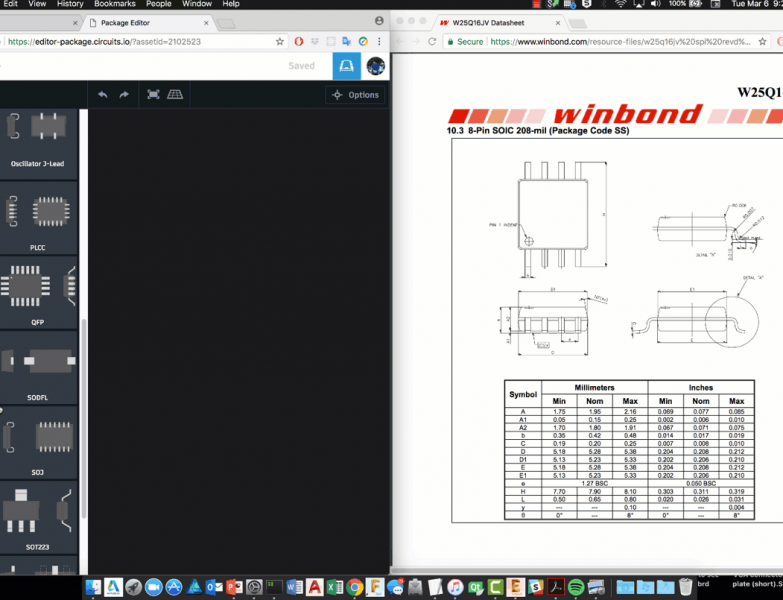Viewport: 783px width, 600px height.
Task: Click the winbond.com URL field
Action: (x=619, y=41)
